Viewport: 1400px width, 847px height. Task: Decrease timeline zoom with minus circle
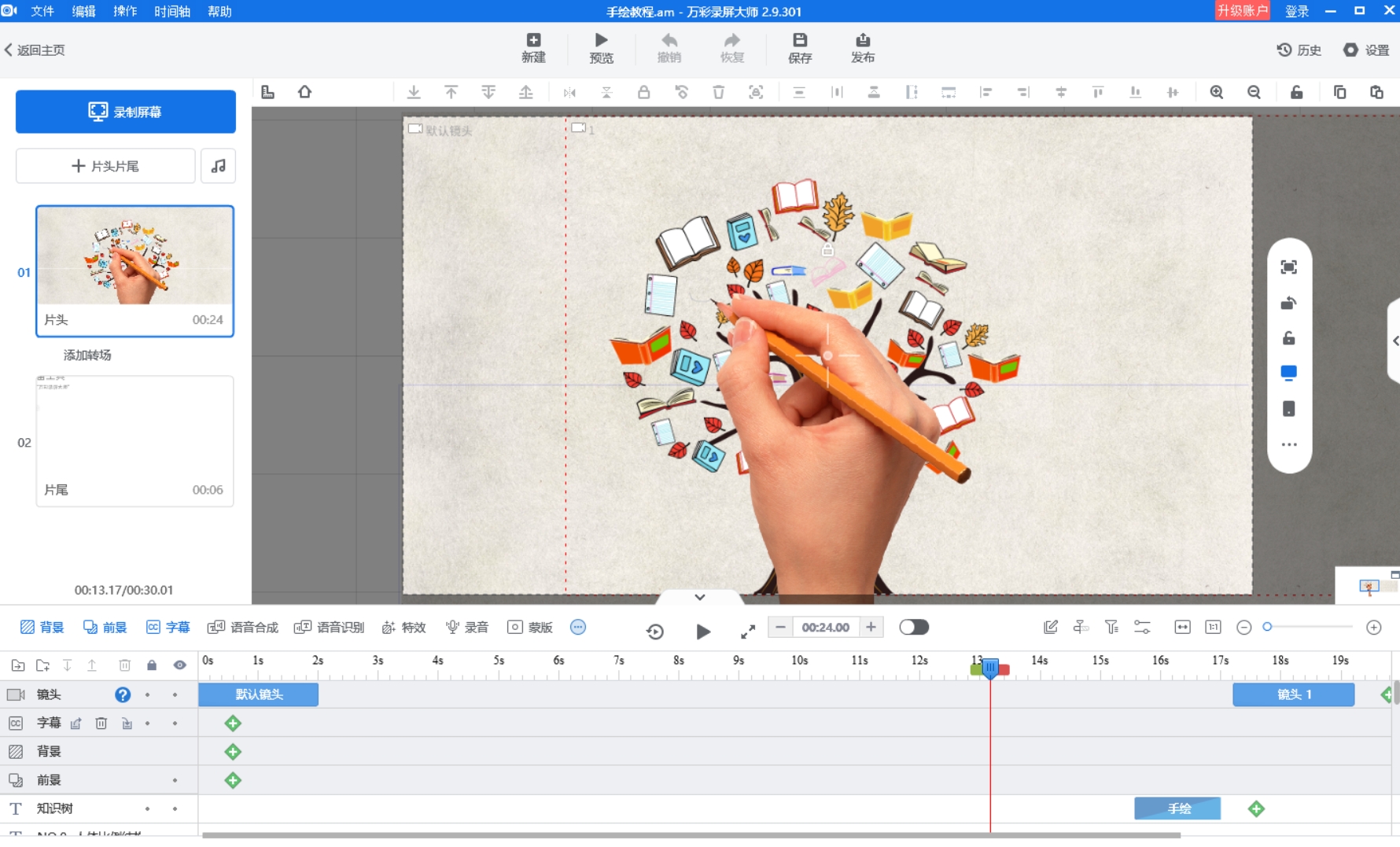[1243, 627]
